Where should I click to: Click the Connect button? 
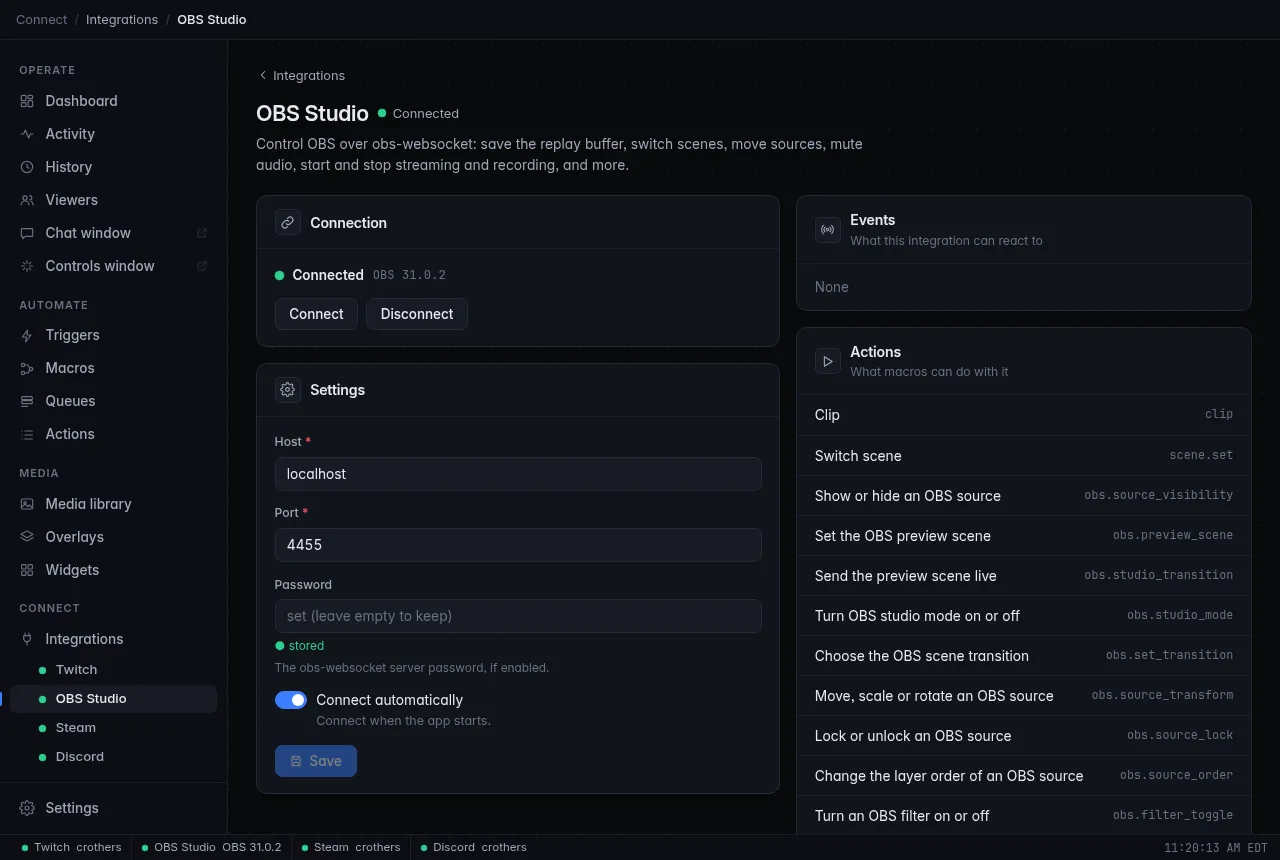(316, 314)
